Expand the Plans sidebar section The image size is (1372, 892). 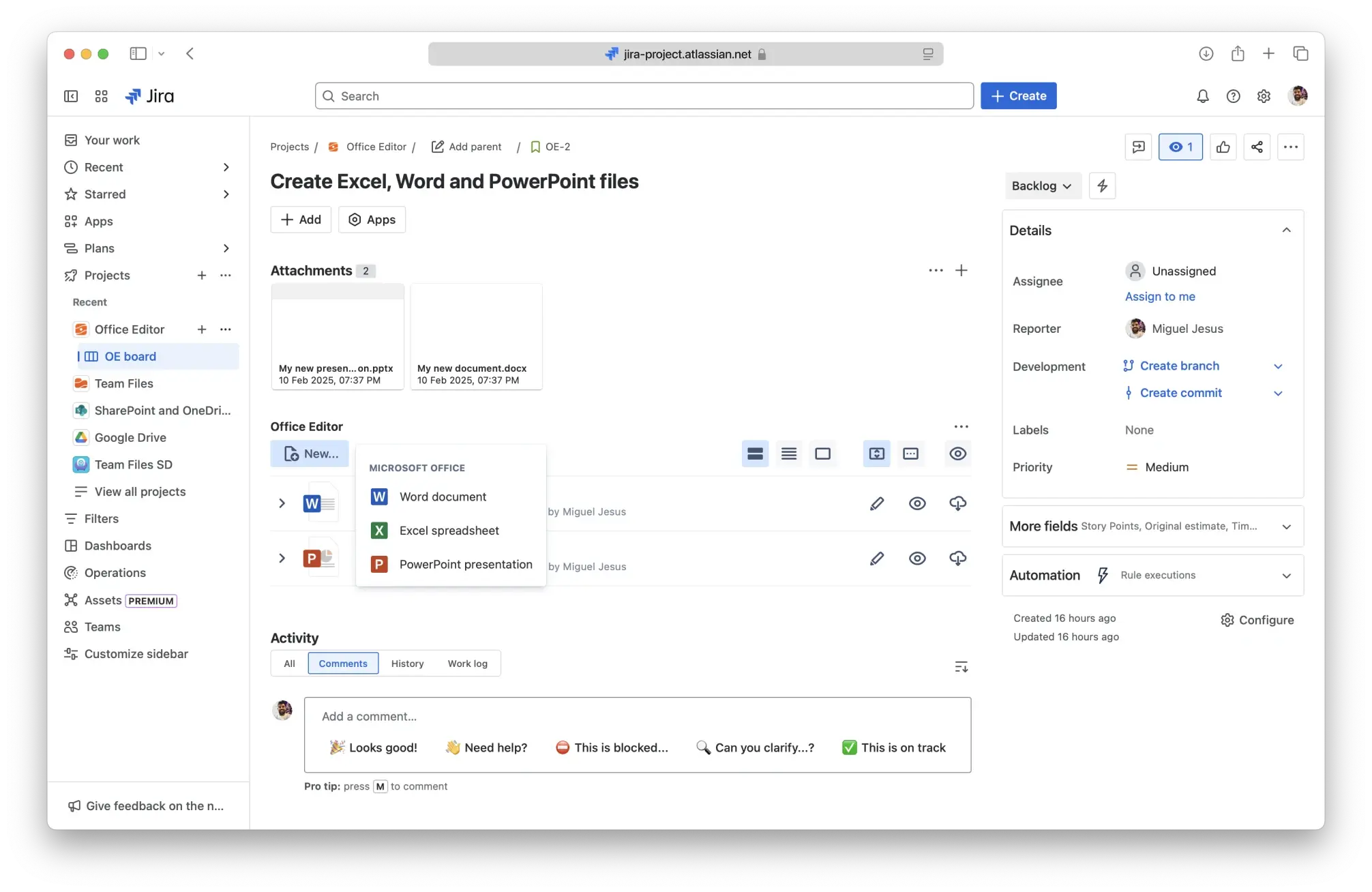(x=226, y=248)
